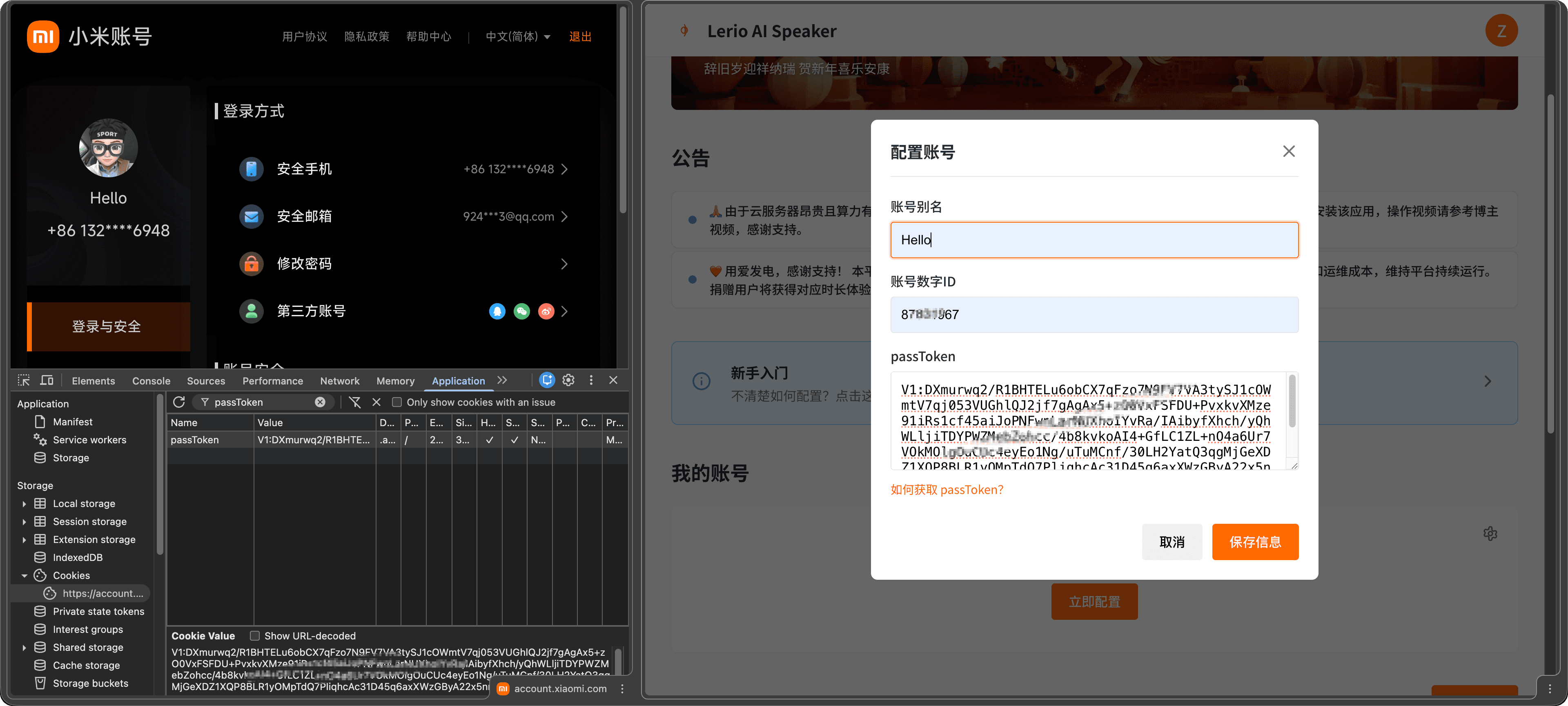Click the QQ icon under 第三方账号
This screenshot has height=706, width=1568.
point(497,311)
